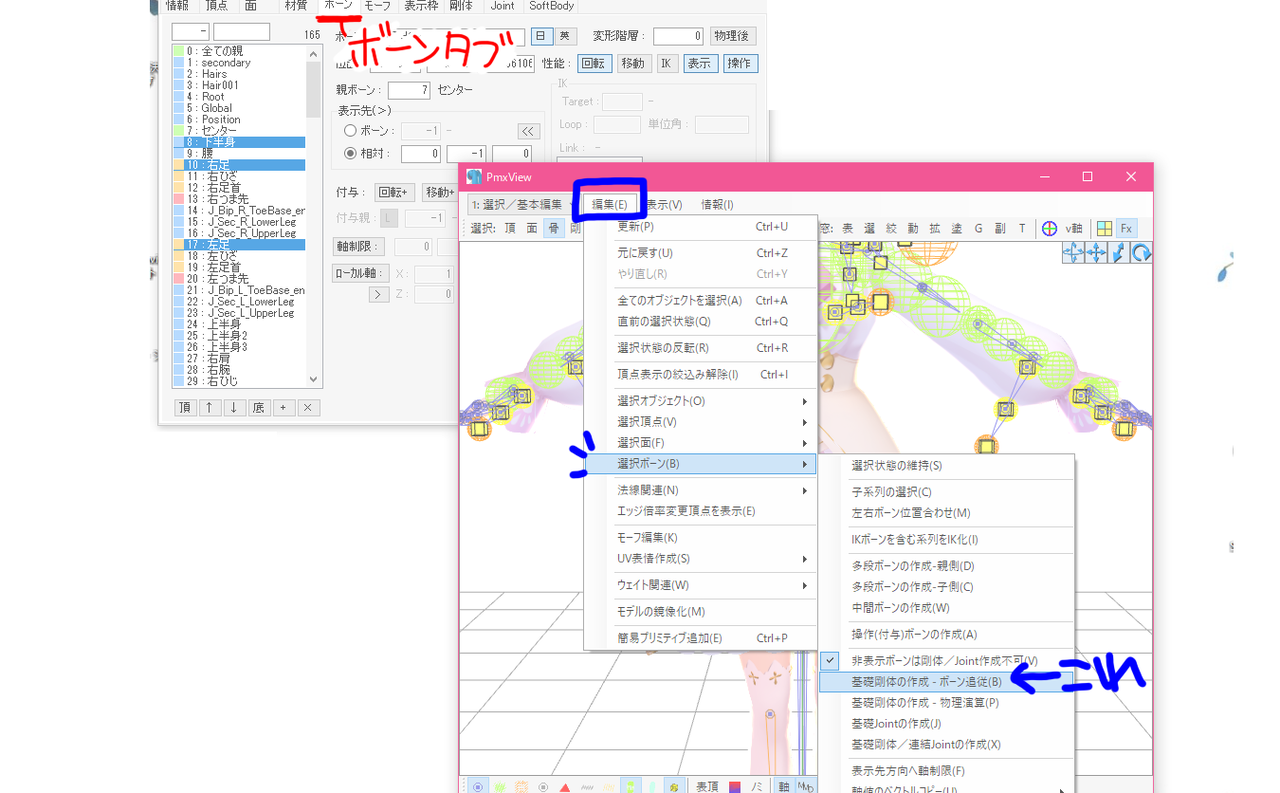Choose 基礎Jointの作成(J)
The height and width of the screenshot is (793, 1280).
click(x=945, y=724)
